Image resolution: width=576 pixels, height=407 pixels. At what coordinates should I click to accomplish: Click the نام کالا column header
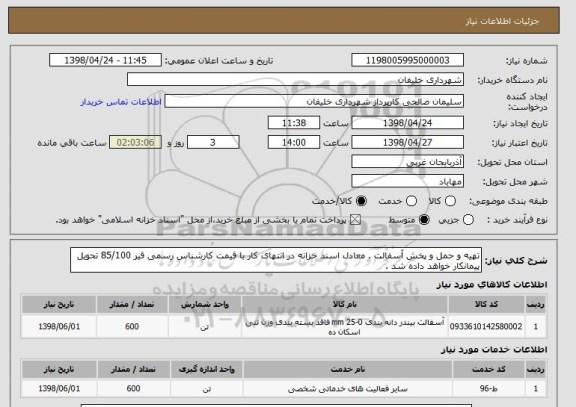345,304
